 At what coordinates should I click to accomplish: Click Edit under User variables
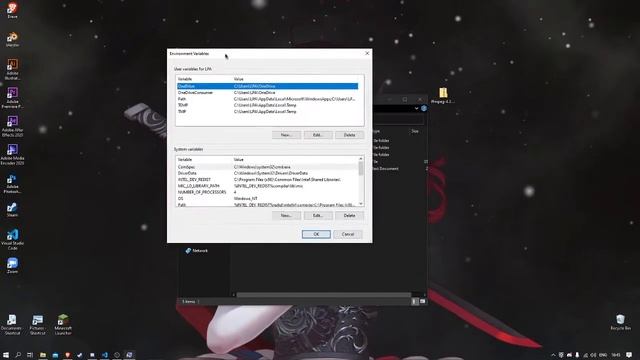click(x=318, y=135)
